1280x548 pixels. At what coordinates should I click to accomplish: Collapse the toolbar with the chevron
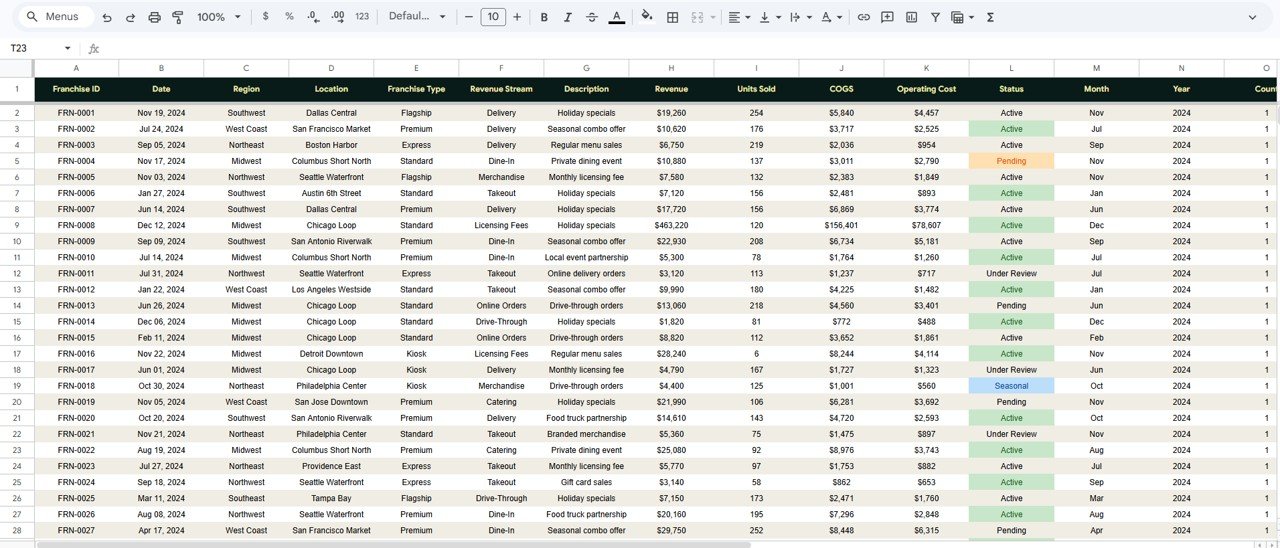1252,17
